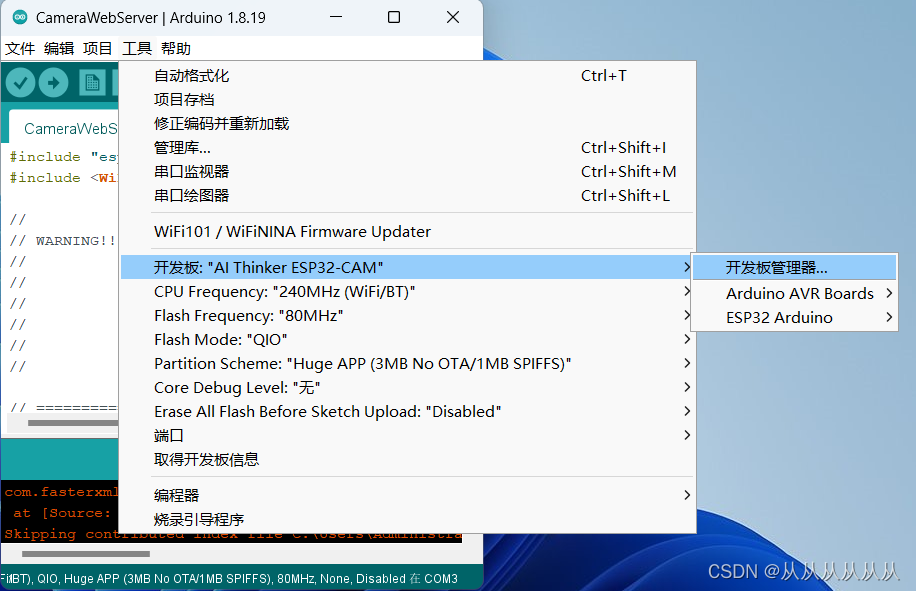Expand 开发板 AI Thinker ESP32-CAM submenu
916x591 pixels.
[x=408, y=267]
